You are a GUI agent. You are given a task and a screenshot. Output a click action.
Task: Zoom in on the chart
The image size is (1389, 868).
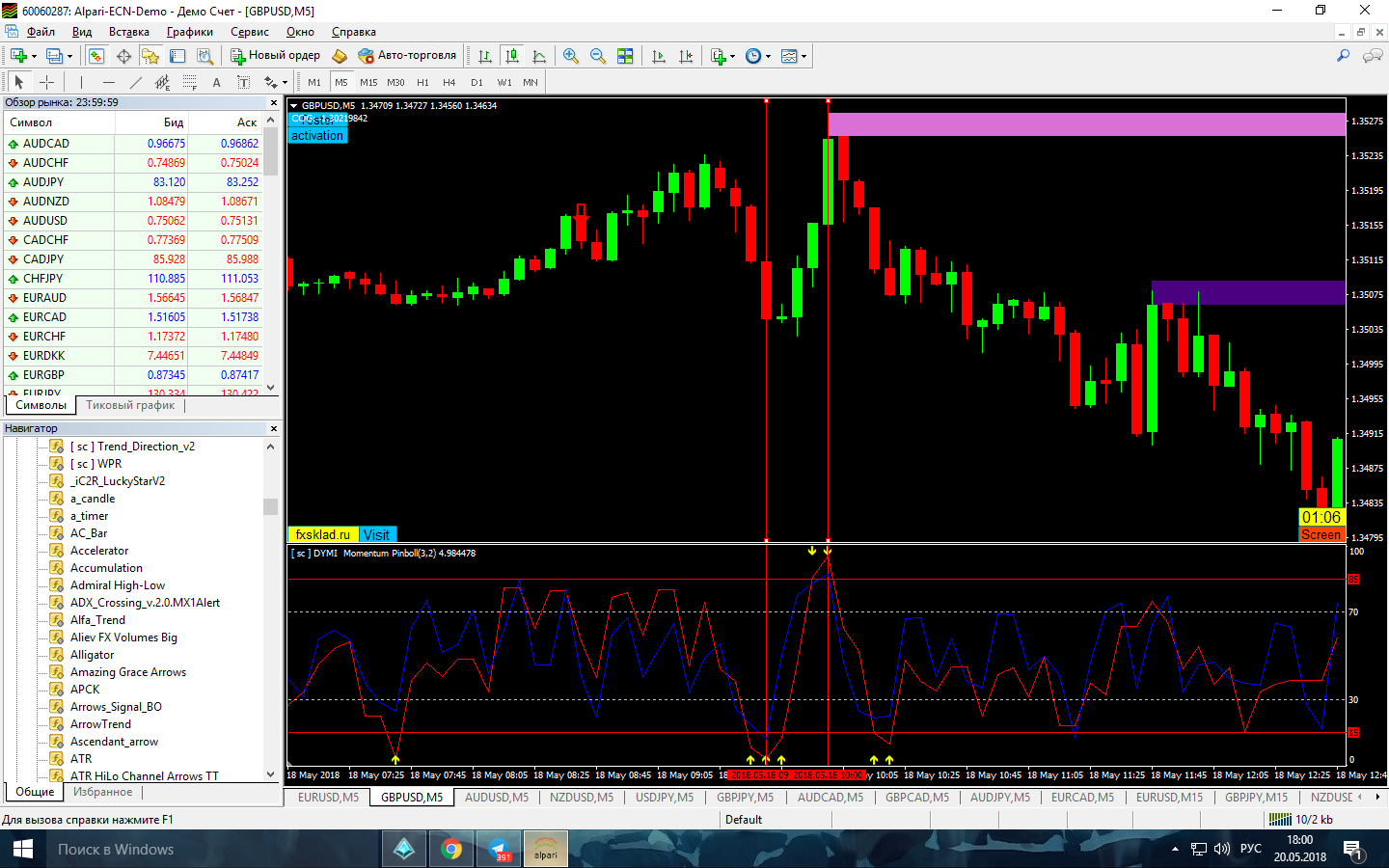[571, 56]
